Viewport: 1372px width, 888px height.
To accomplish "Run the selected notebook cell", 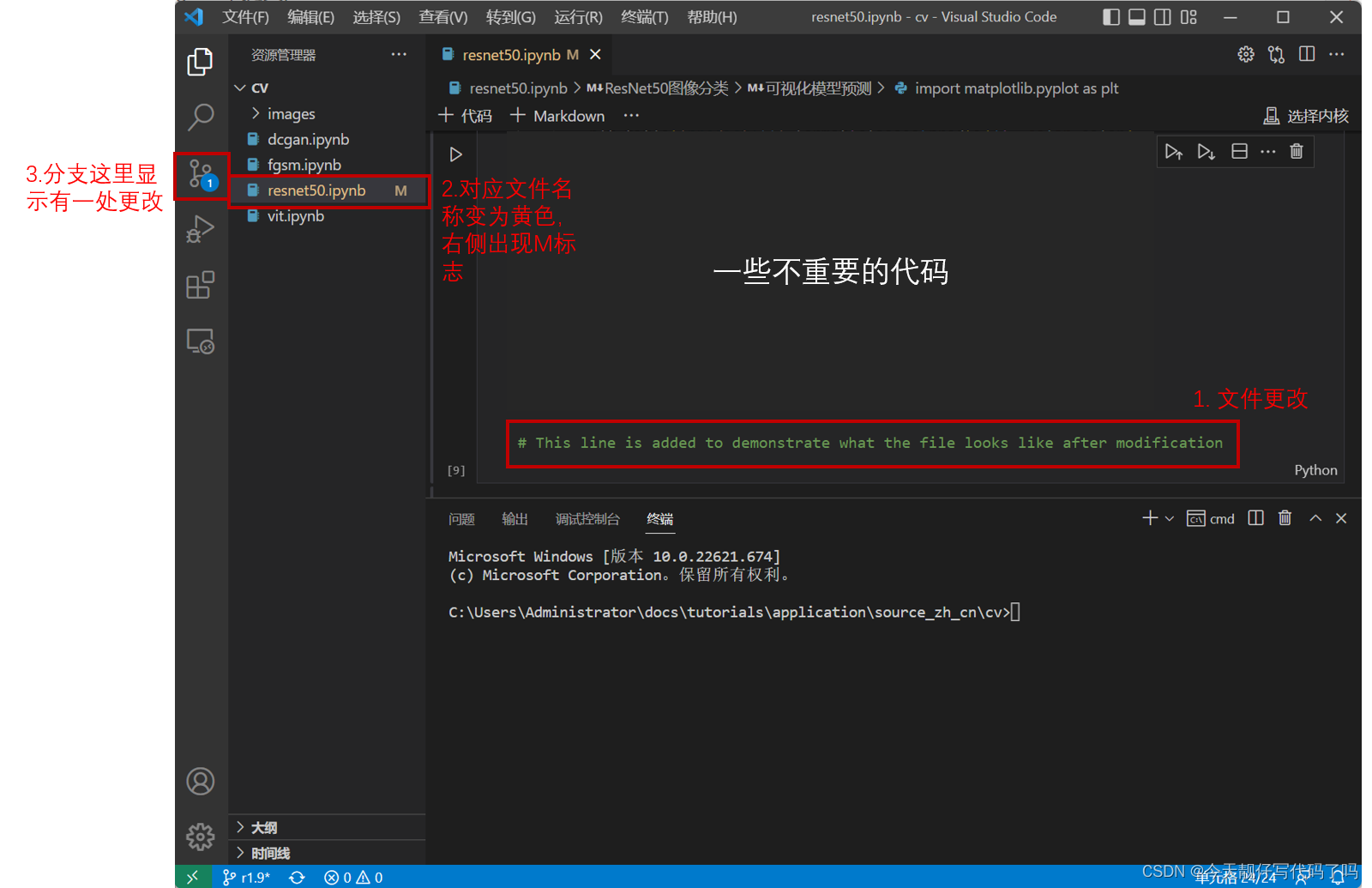I will [455, 154].
